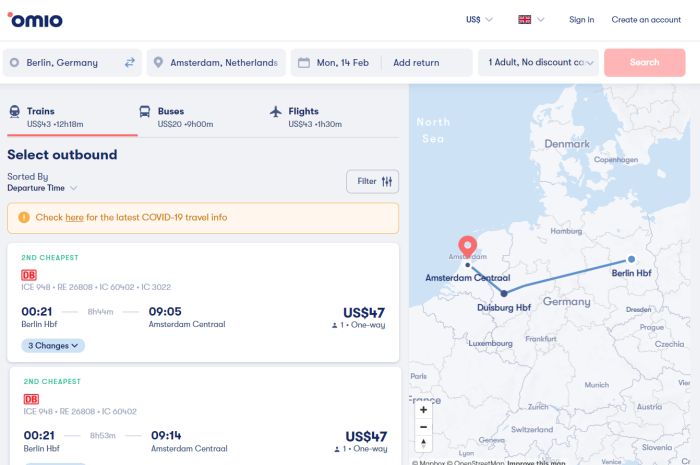Reset map bearing with compass button
Viewport: 700px width, 465px height.
(423, 444)
